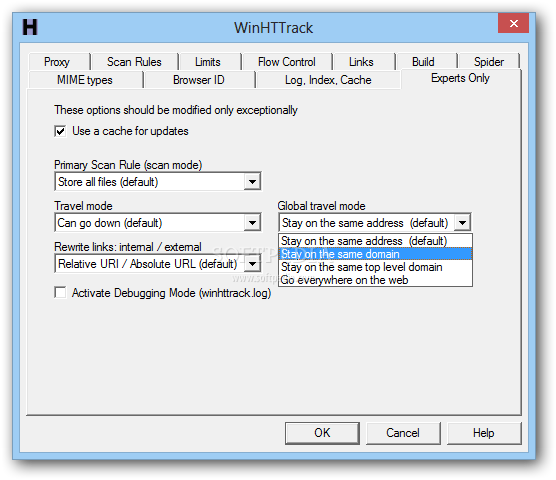Click the Cancel button
The height and width of the screenshot is (480, 556).
point(403,433)
